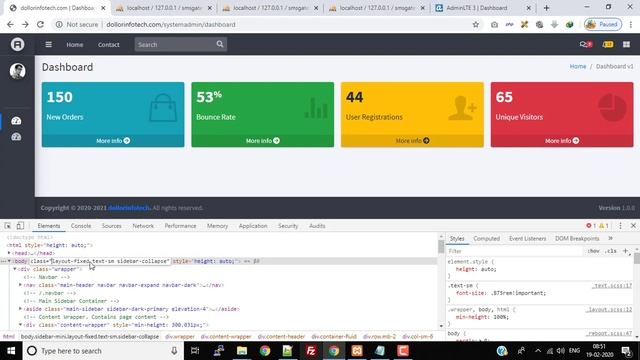Click the camera extension icon
Viewport: 640px width, 360px height.
click(x=494, y=24)
